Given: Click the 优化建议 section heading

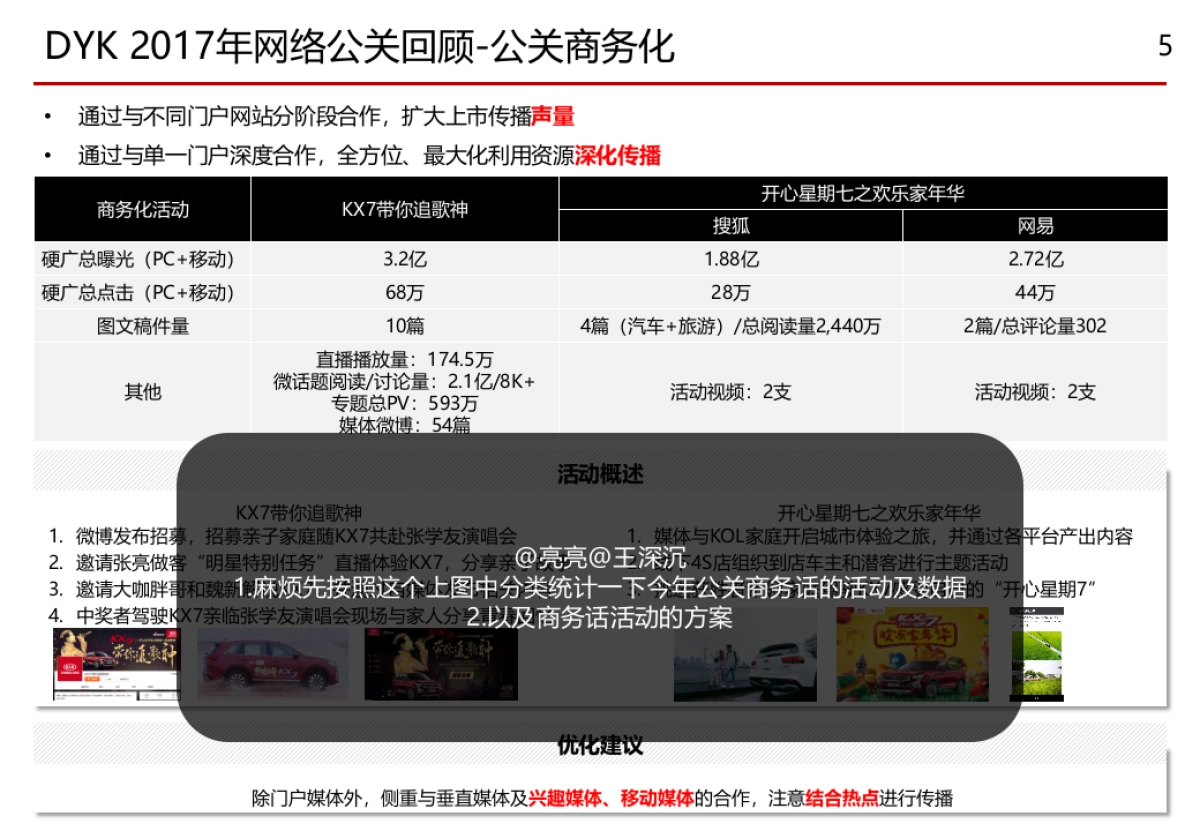Looking at the screenshot, I should (600, 745).
